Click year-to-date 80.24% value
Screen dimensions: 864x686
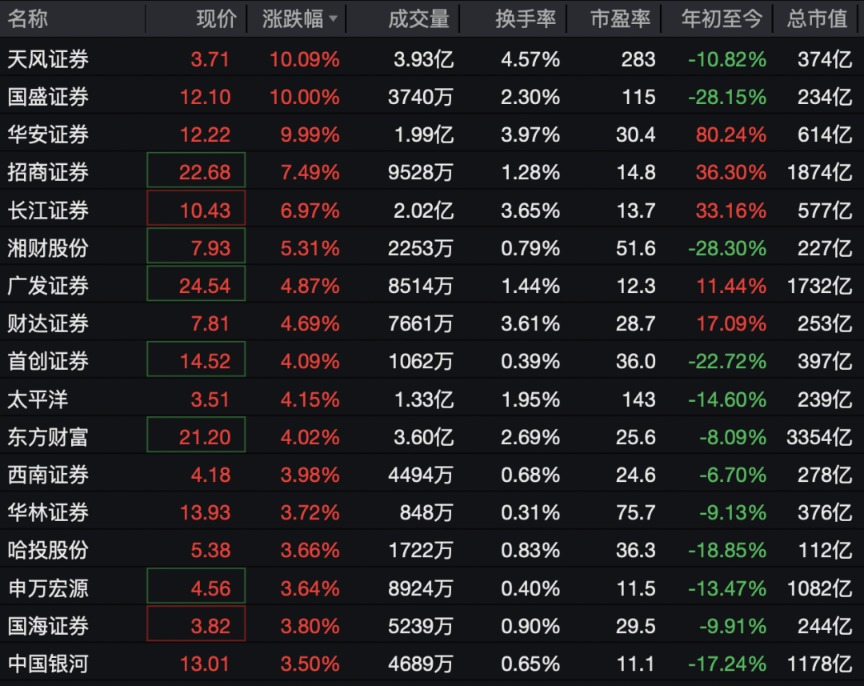[731, 135]
